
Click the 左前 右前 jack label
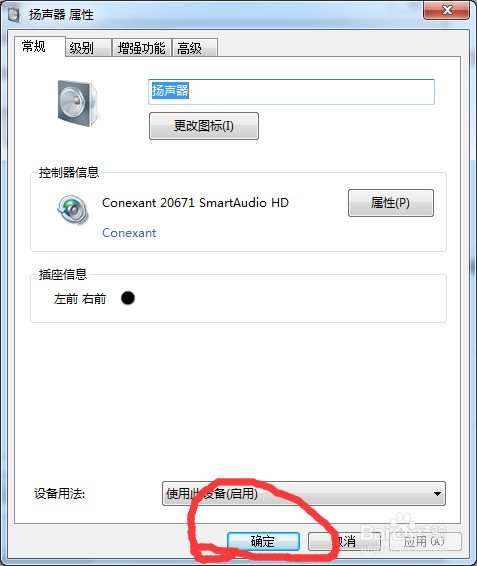[80, 299]
